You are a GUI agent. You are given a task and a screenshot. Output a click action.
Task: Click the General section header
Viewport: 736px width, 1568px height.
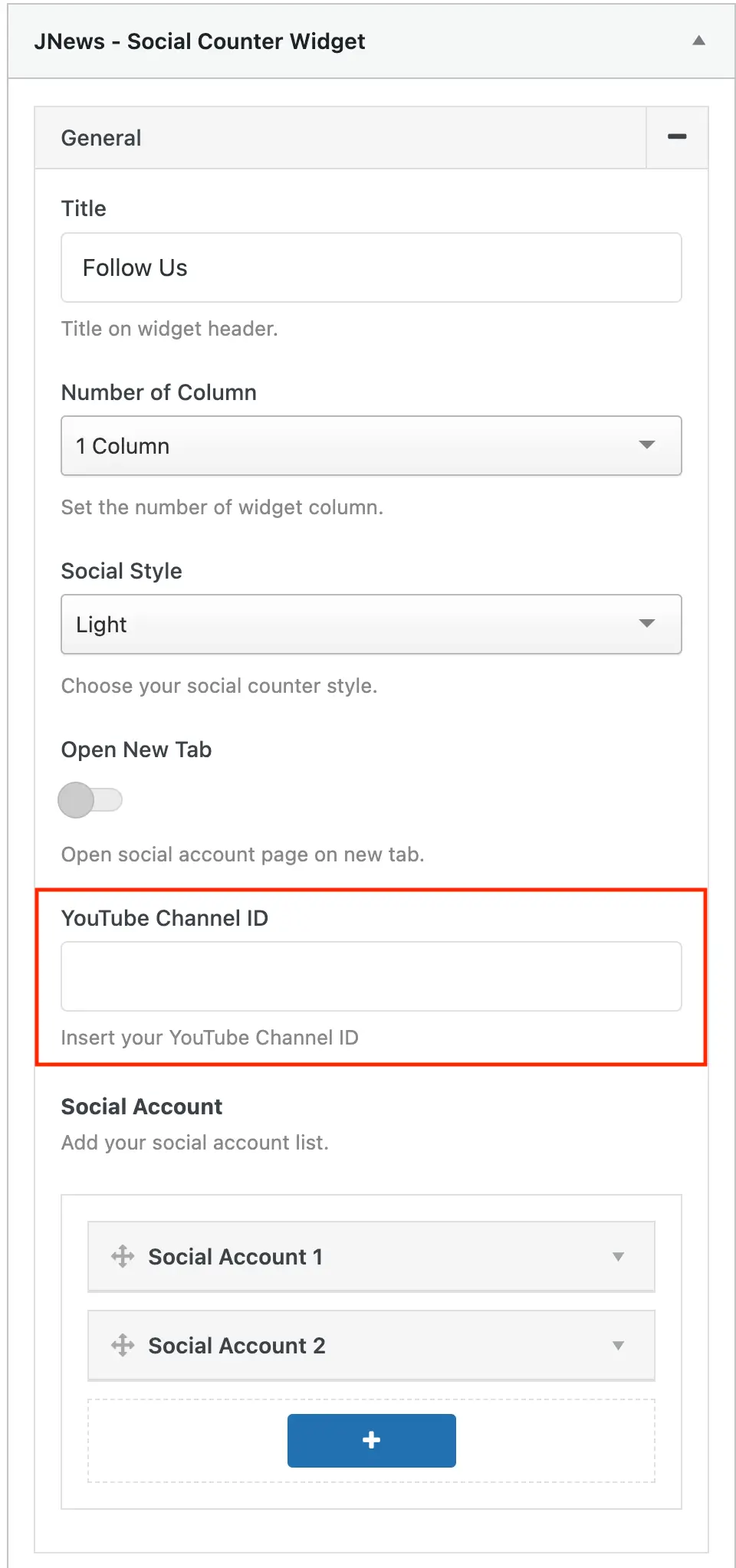101,138
